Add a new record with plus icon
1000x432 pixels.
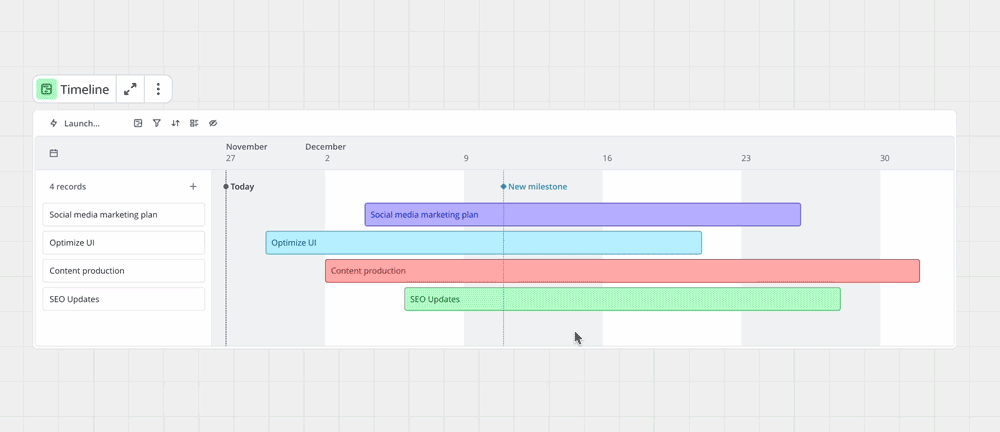click(193, 186)
